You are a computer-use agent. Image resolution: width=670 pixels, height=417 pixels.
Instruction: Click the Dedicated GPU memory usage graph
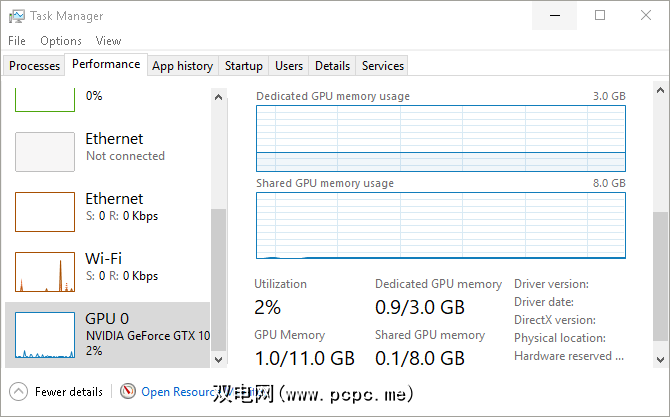point(441,139)
